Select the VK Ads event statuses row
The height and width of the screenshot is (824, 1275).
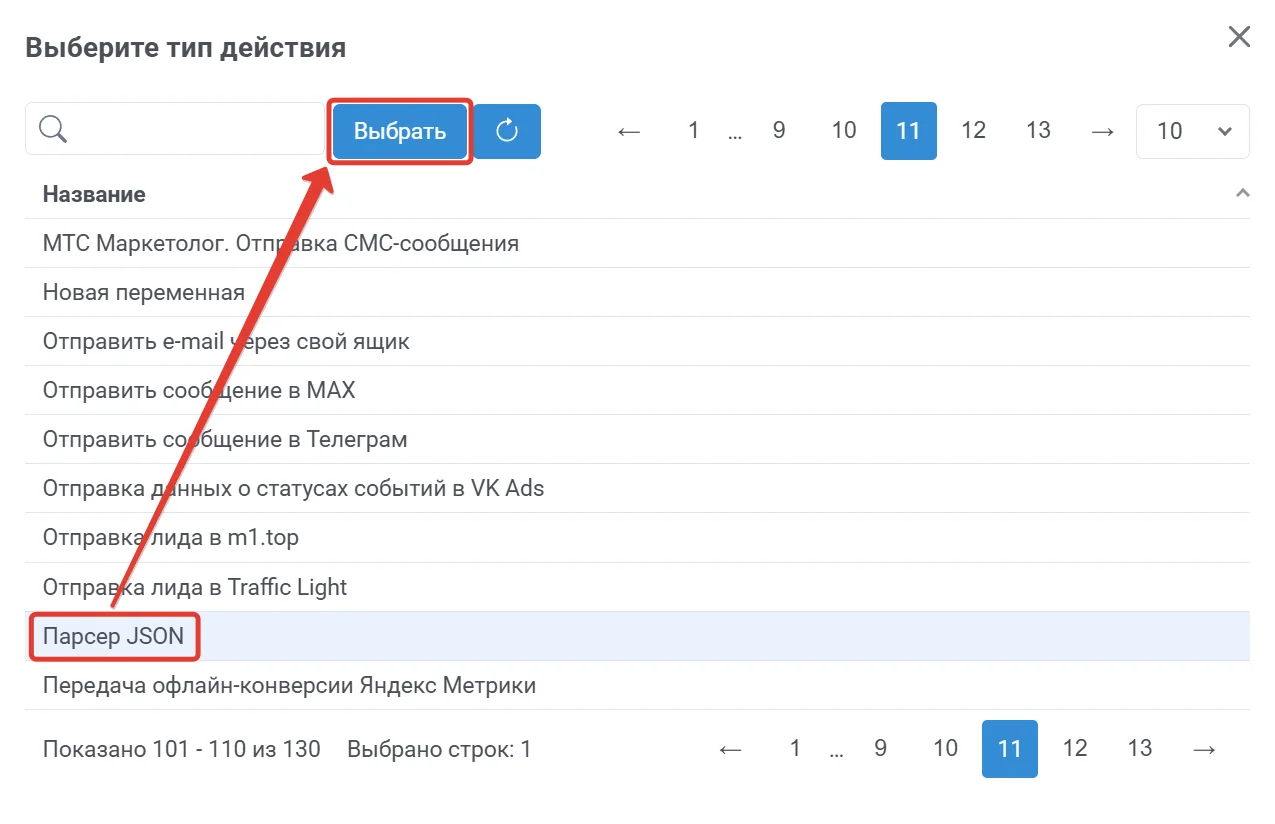coord(637,488)
